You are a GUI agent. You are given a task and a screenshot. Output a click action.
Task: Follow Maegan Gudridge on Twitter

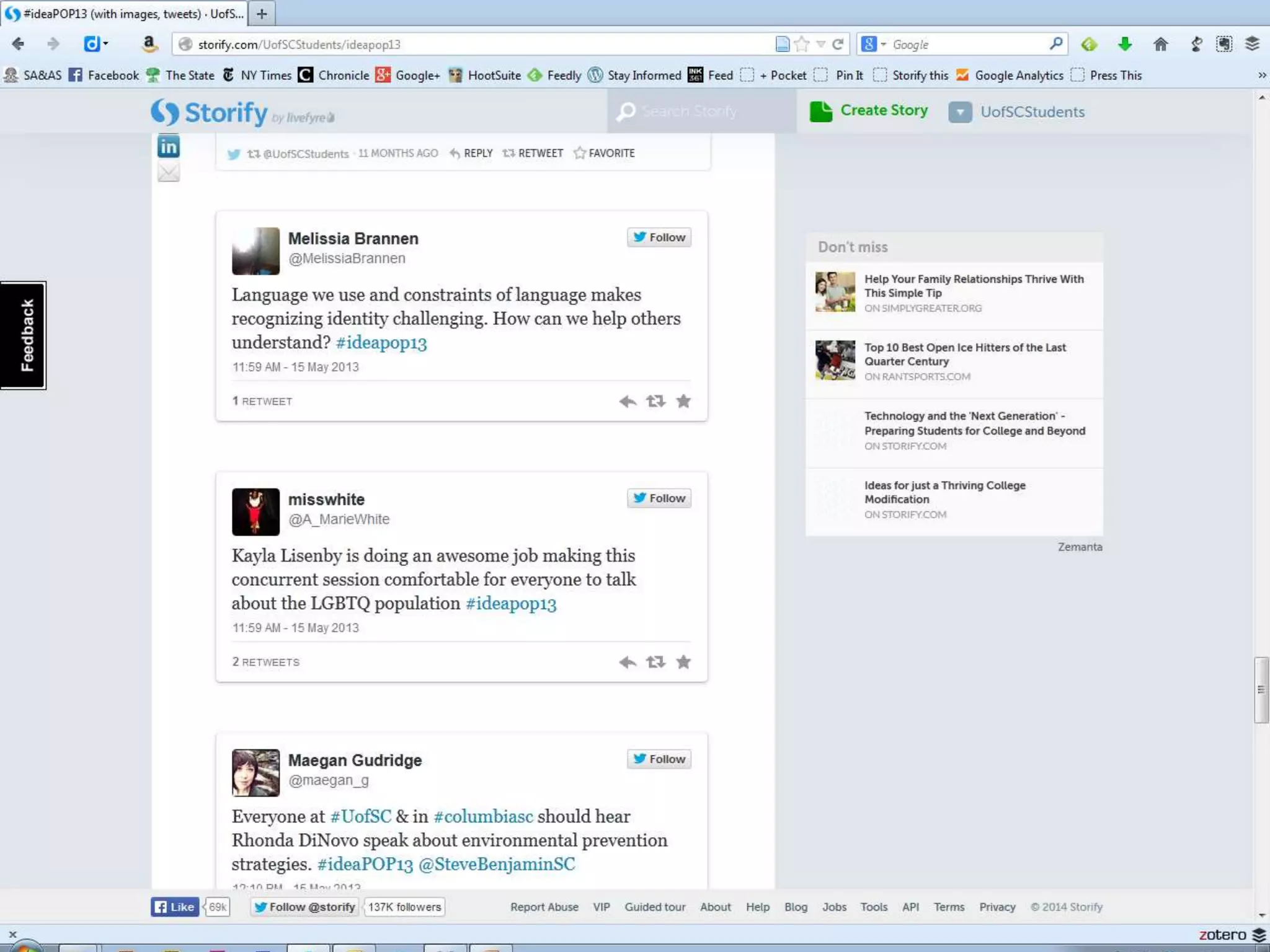(659, 759)
